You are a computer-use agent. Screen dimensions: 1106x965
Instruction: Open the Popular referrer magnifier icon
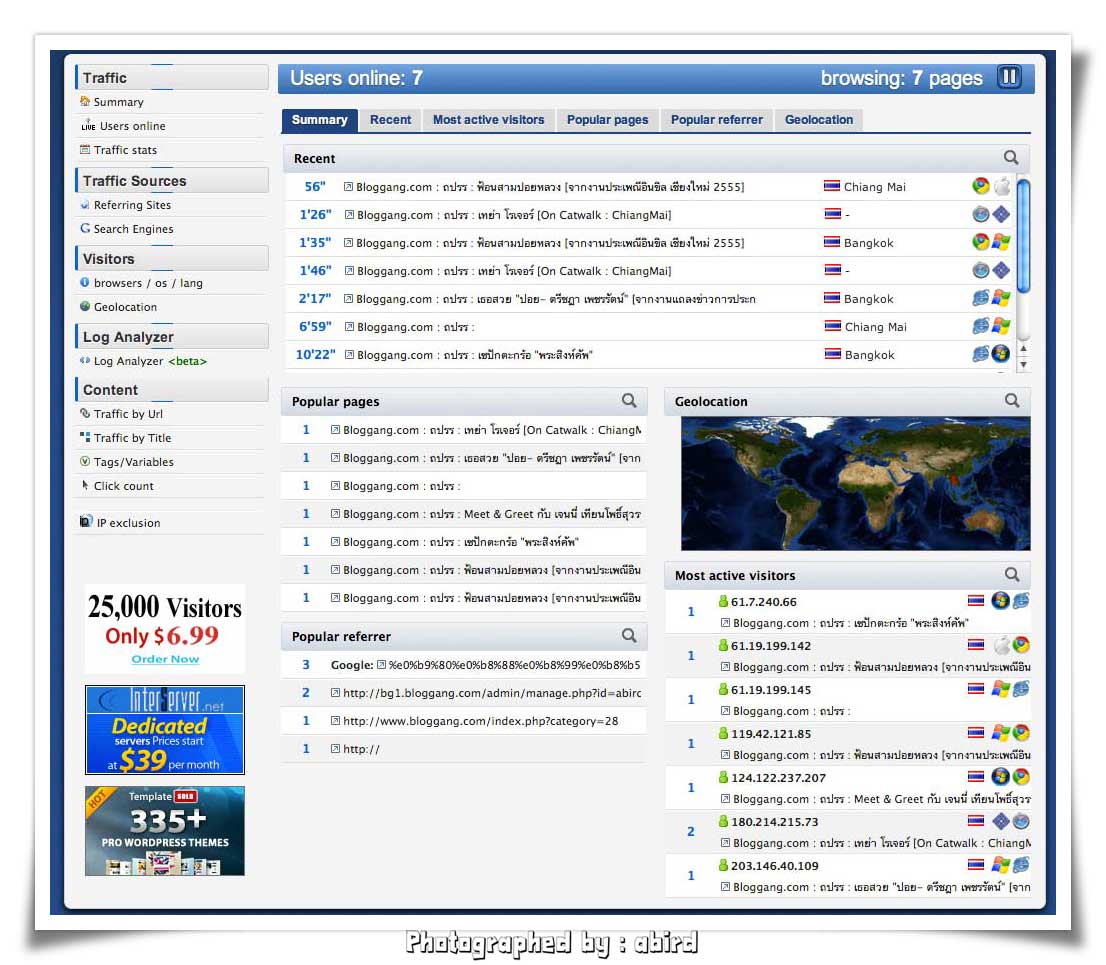click(629, 636)
